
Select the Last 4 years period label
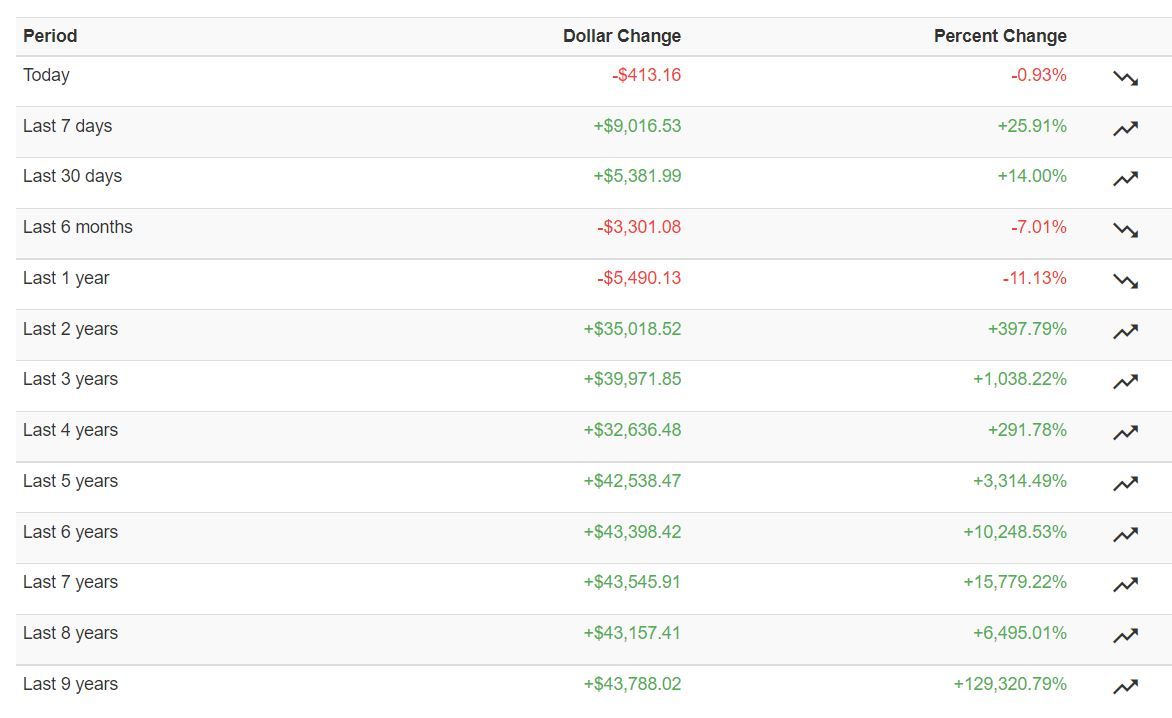[x=70, y=430]
